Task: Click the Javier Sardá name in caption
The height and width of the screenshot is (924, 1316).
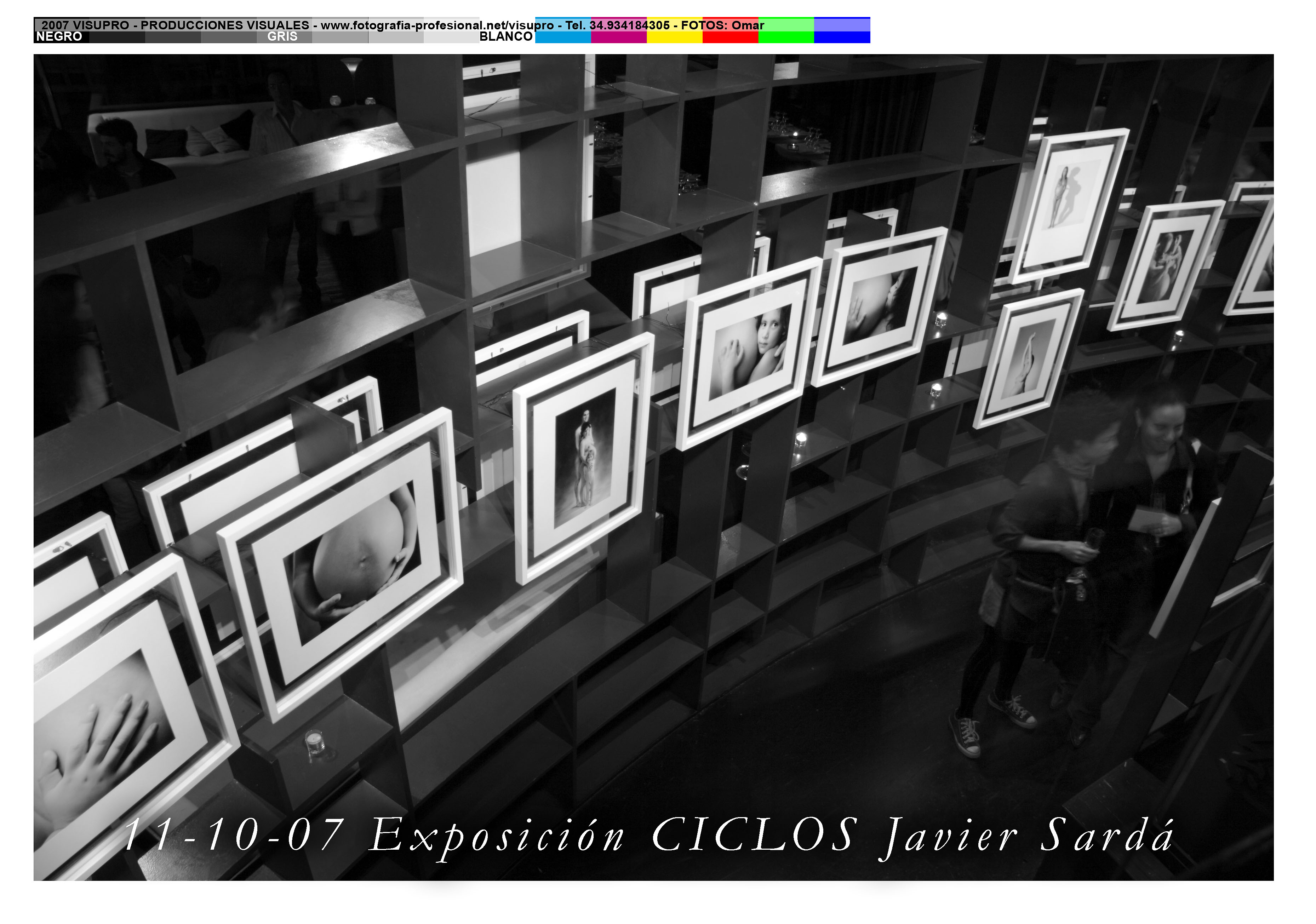Action: [x=1026, y=836]
